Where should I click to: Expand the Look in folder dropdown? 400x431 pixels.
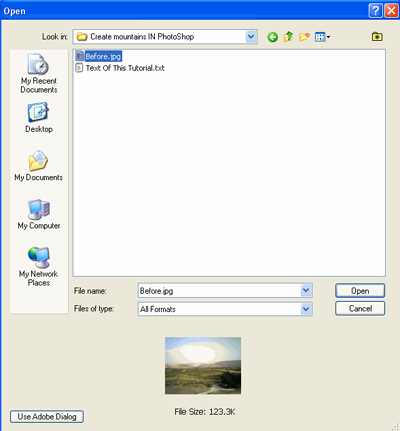tap(251, 37)
